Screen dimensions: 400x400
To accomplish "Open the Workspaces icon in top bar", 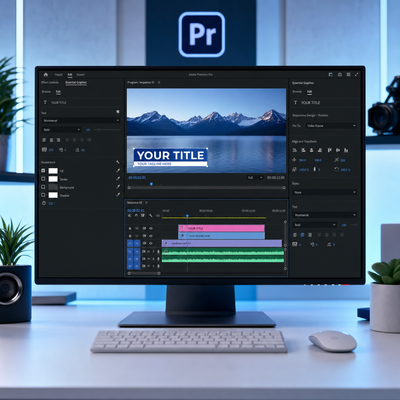I will pyautogui.click(x=331, y=75).
